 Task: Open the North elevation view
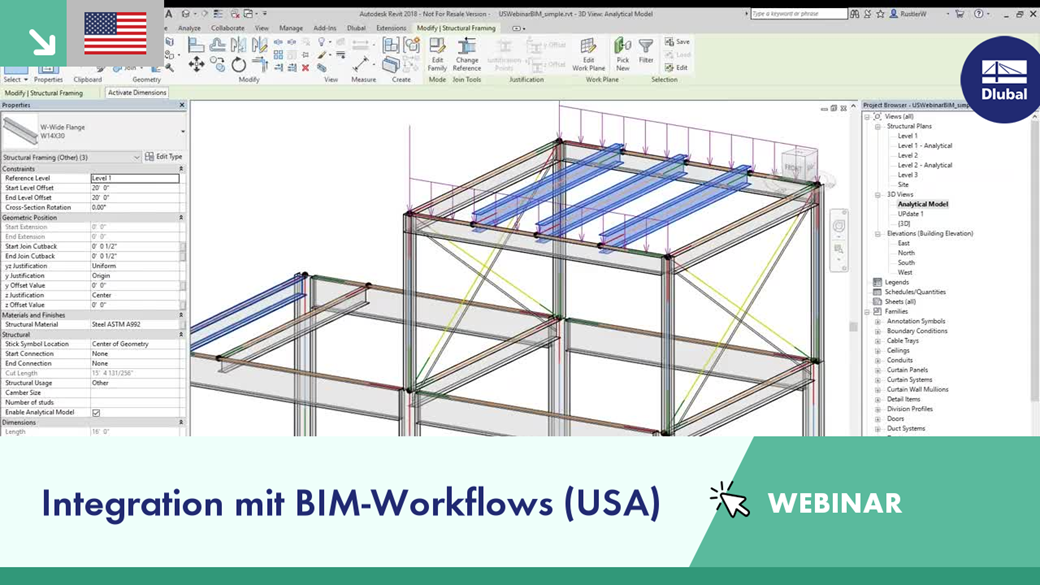[906, 253]
